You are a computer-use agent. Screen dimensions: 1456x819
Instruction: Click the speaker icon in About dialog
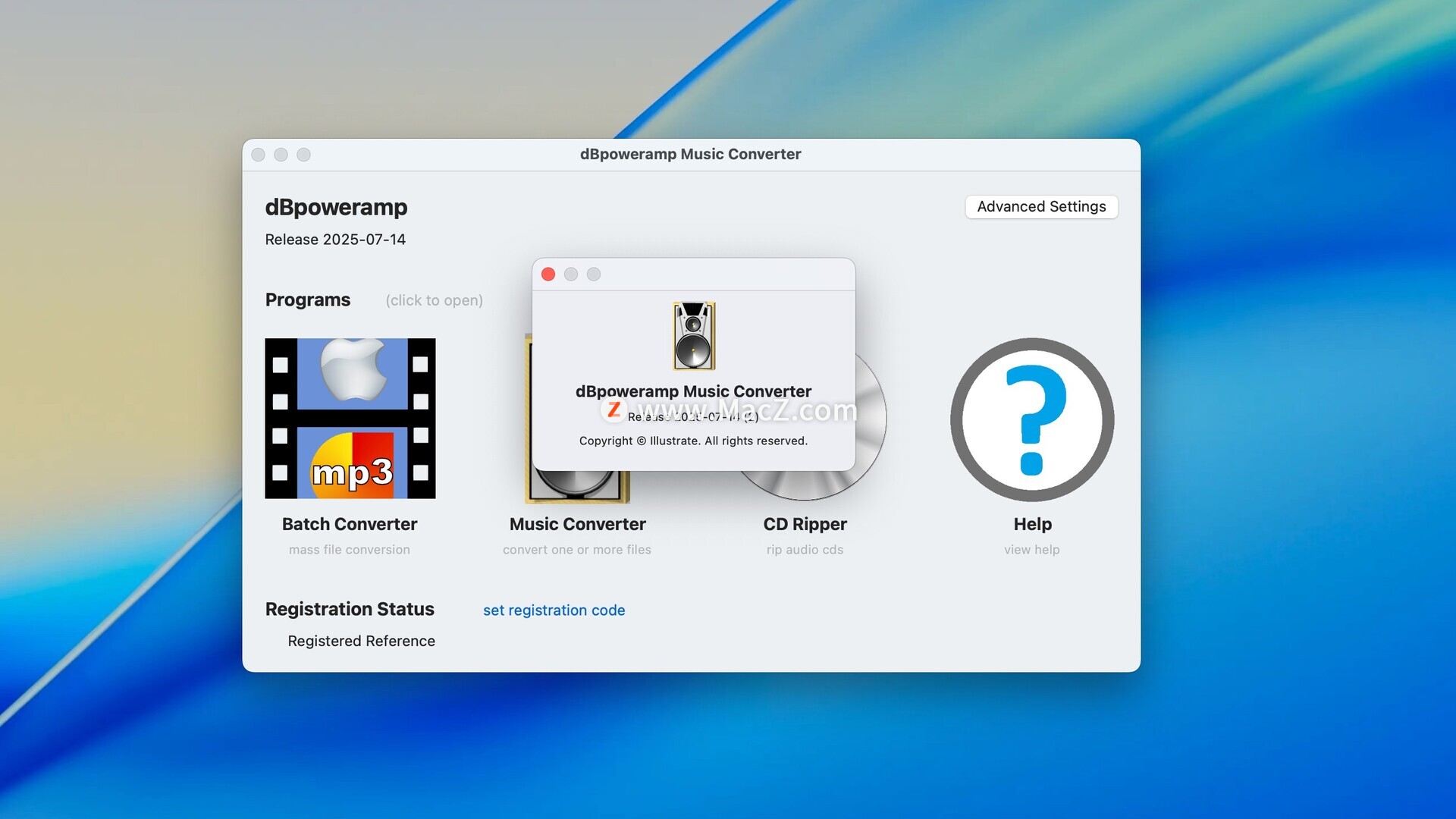pos(694,336)
